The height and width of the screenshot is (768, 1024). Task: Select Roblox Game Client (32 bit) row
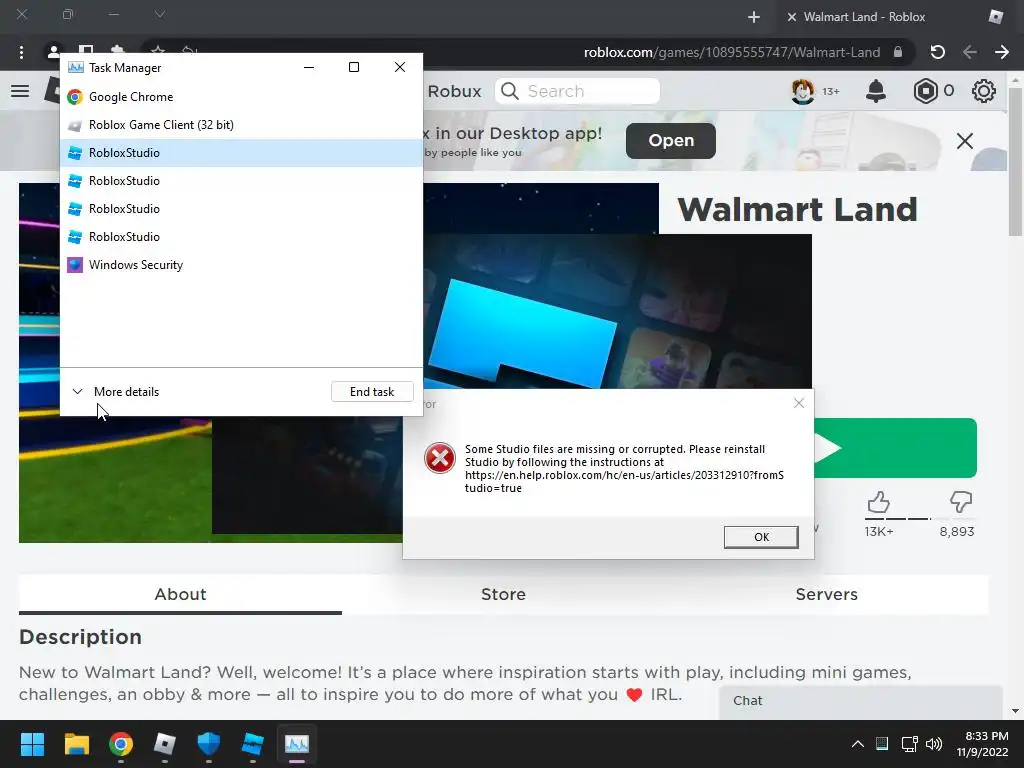click(x=241, y=125)
